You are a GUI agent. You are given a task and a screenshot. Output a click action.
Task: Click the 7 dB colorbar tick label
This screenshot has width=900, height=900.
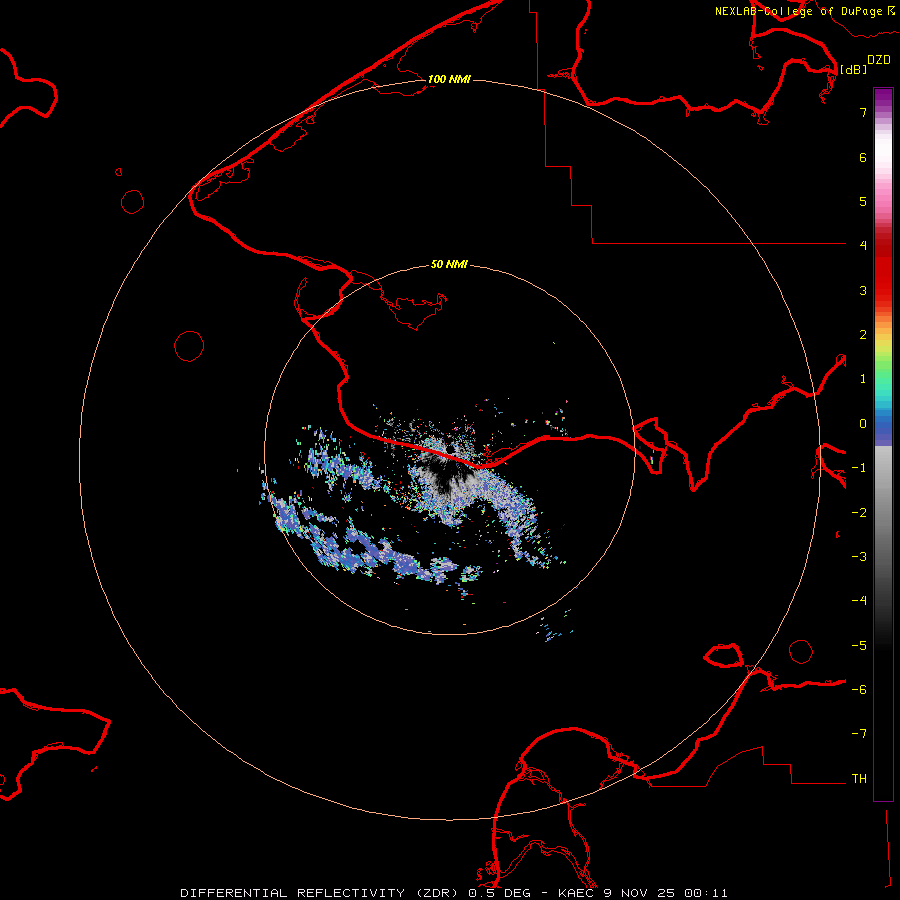(x=863, y=112)
